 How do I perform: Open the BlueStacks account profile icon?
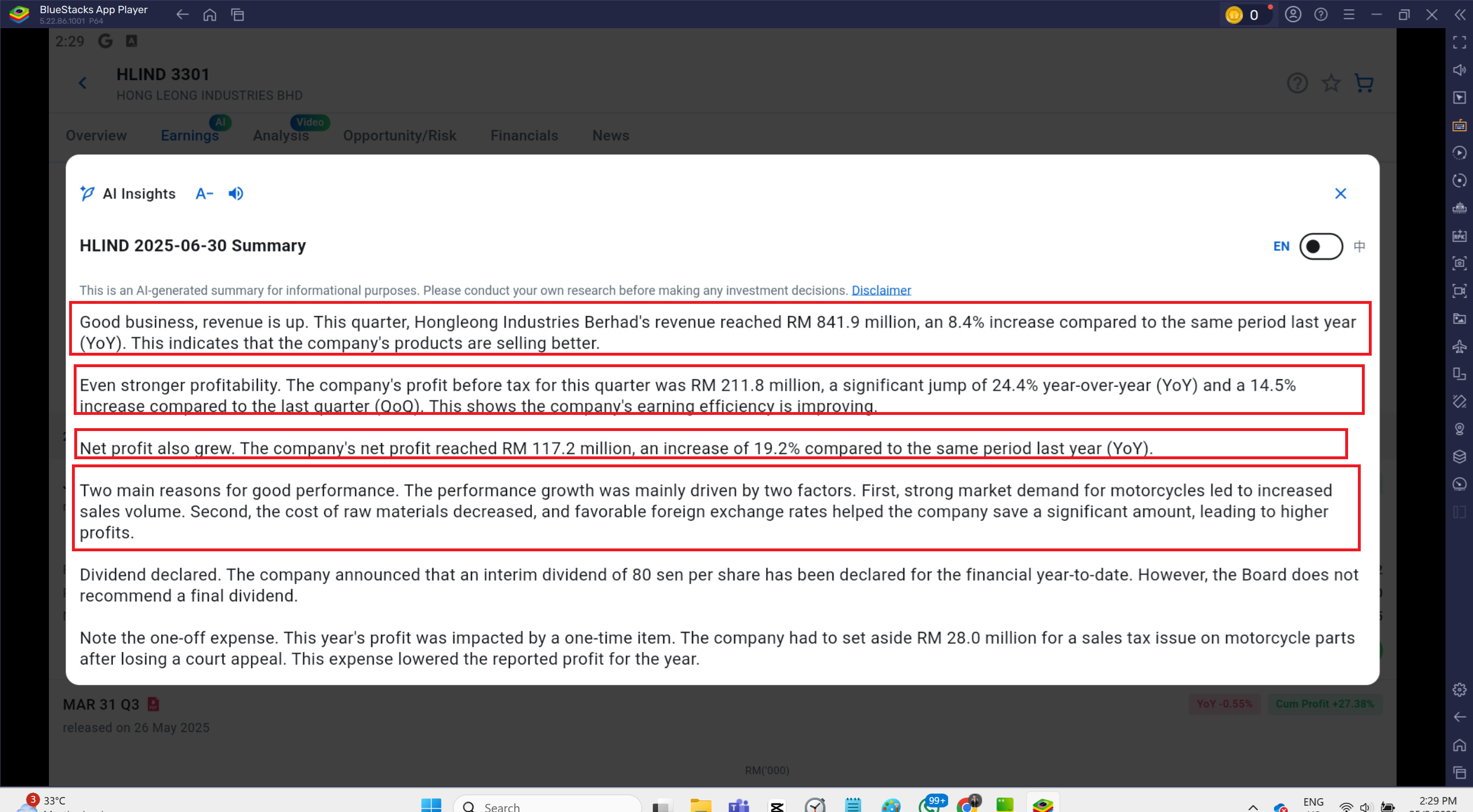click(x=1293, y=14)
